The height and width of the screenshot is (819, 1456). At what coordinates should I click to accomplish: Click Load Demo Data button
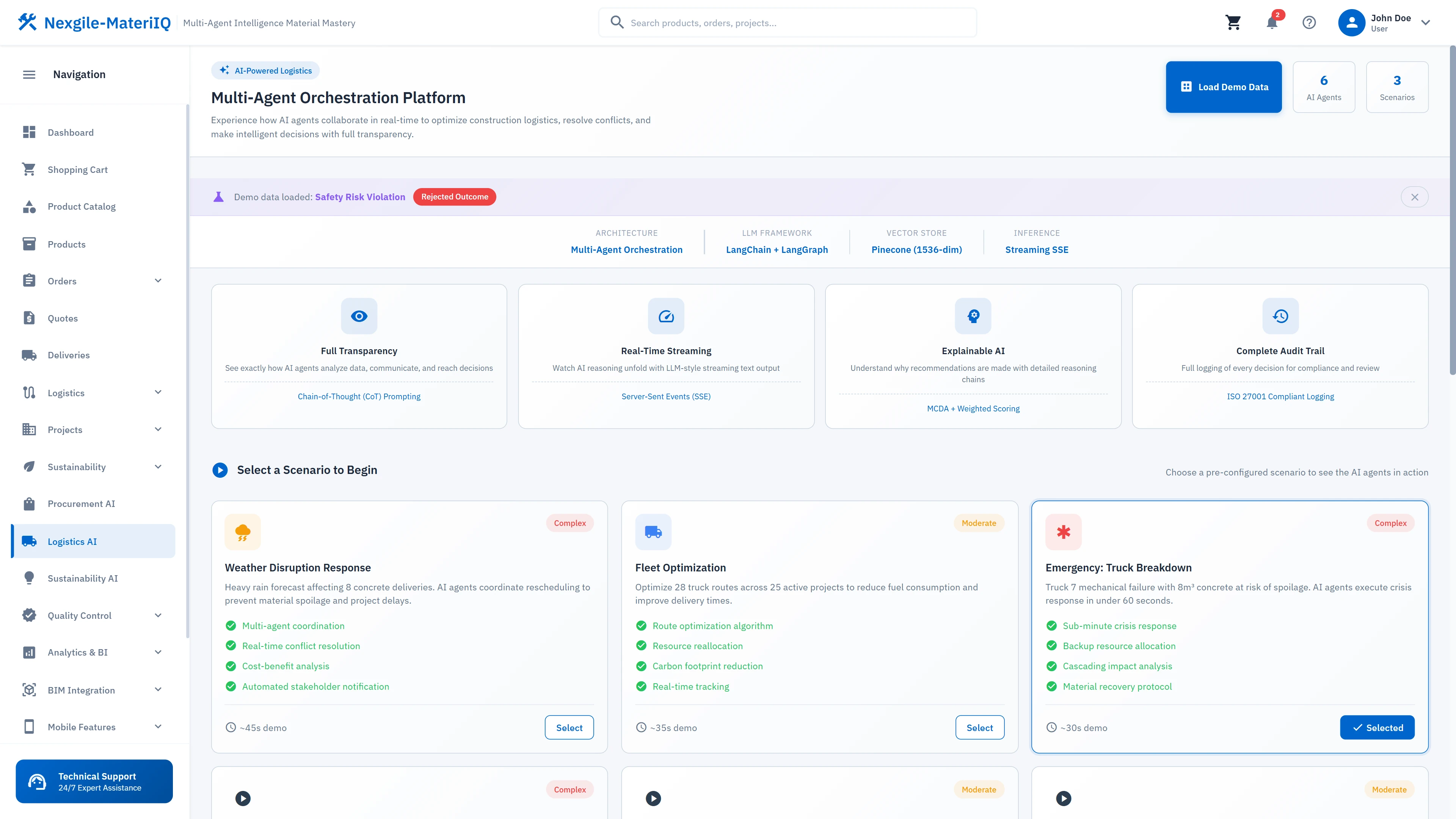(x=1224, y=87)
